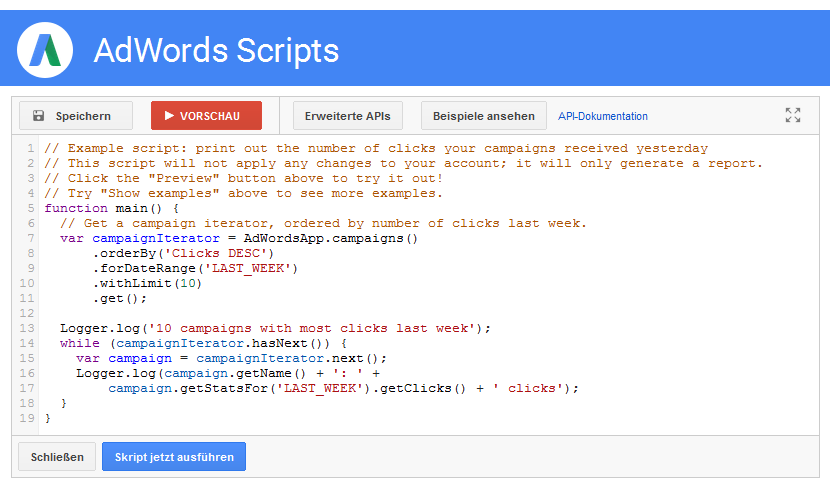Click the .forDateRange('LAST_WEEK') code line
This screenshot has height=488, width=830.
click(195, 268)
